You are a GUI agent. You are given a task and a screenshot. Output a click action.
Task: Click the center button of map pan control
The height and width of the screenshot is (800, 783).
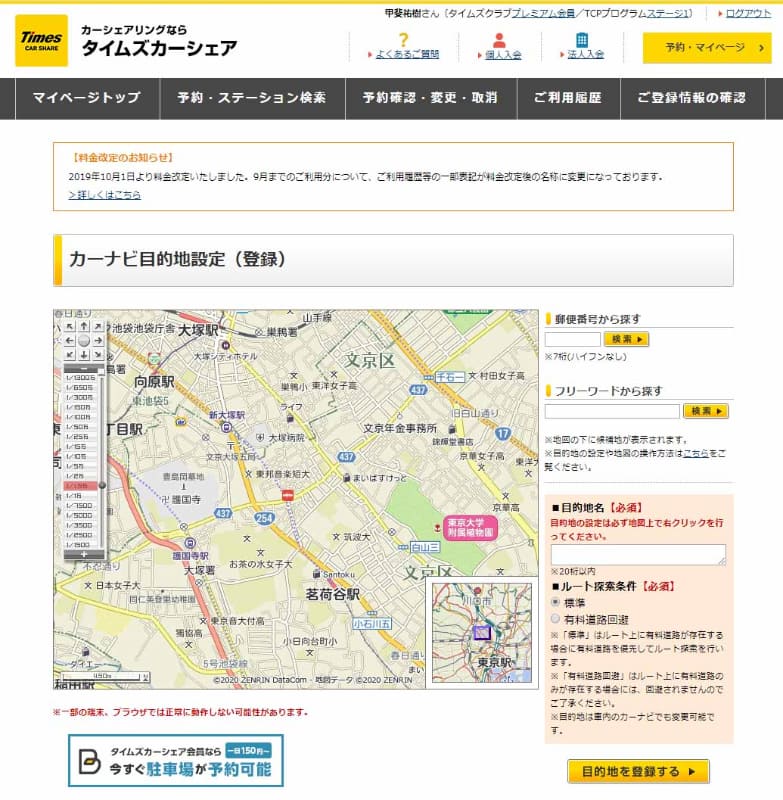pyautogui.click(x=84, y=340)
